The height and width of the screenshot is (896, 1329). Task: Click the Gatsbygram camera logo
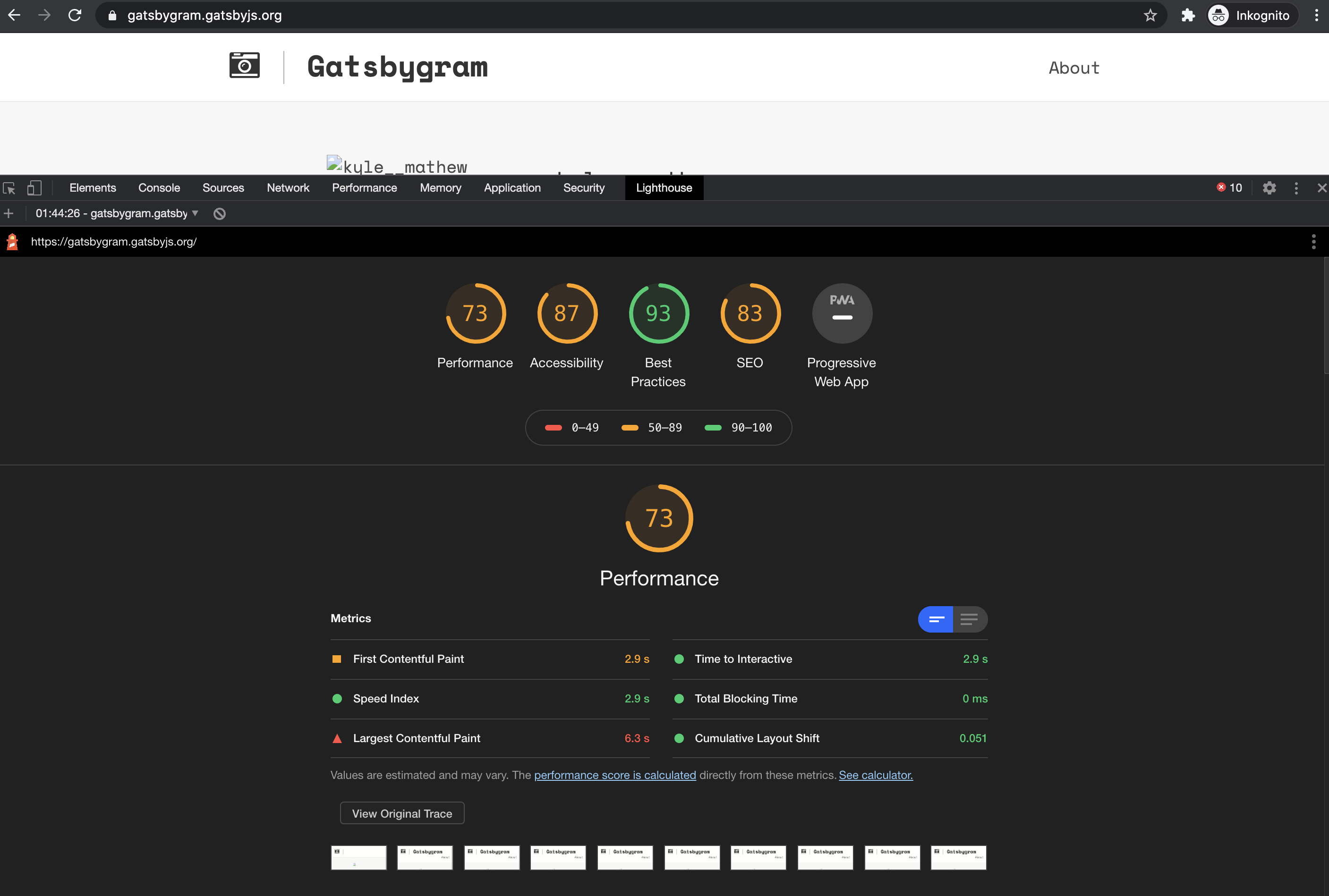245,66
